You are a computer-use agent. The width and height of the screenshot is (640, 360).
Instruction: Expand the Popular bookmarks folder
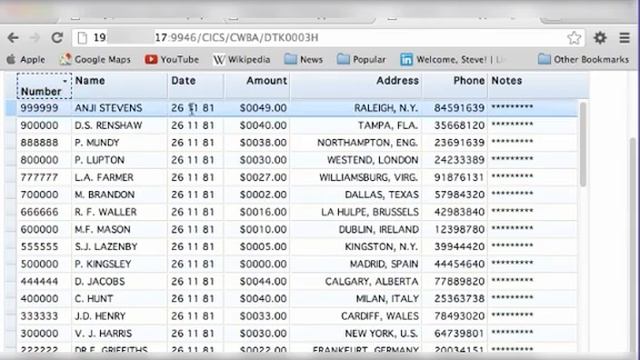(361, 60)
